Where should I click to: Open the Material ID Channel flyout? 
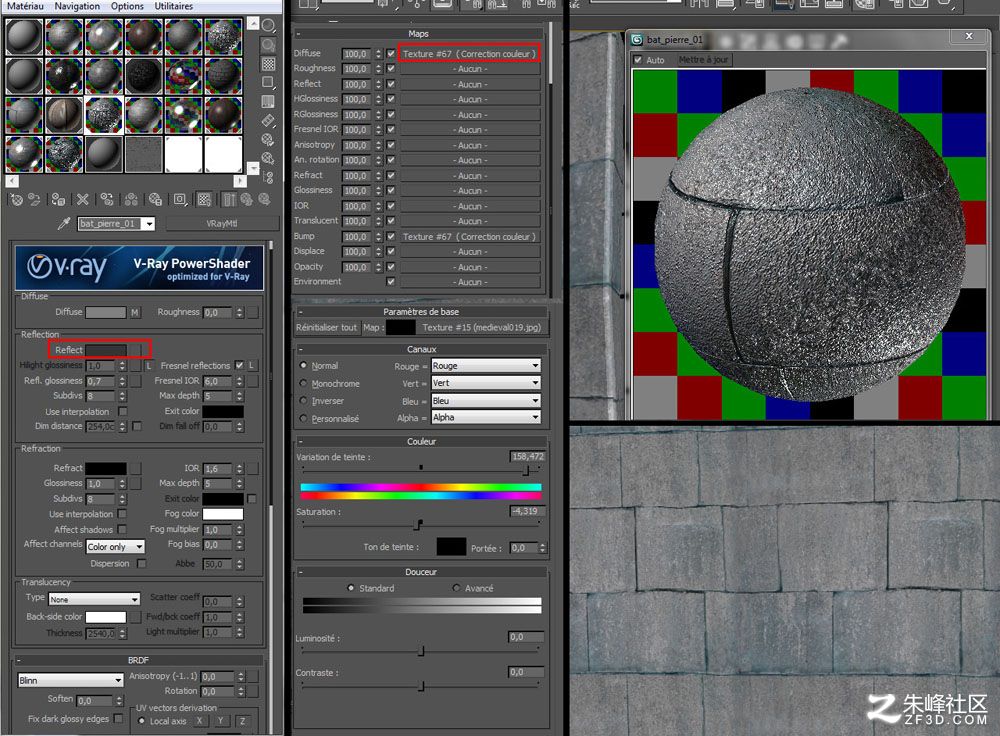coord(180,200)
